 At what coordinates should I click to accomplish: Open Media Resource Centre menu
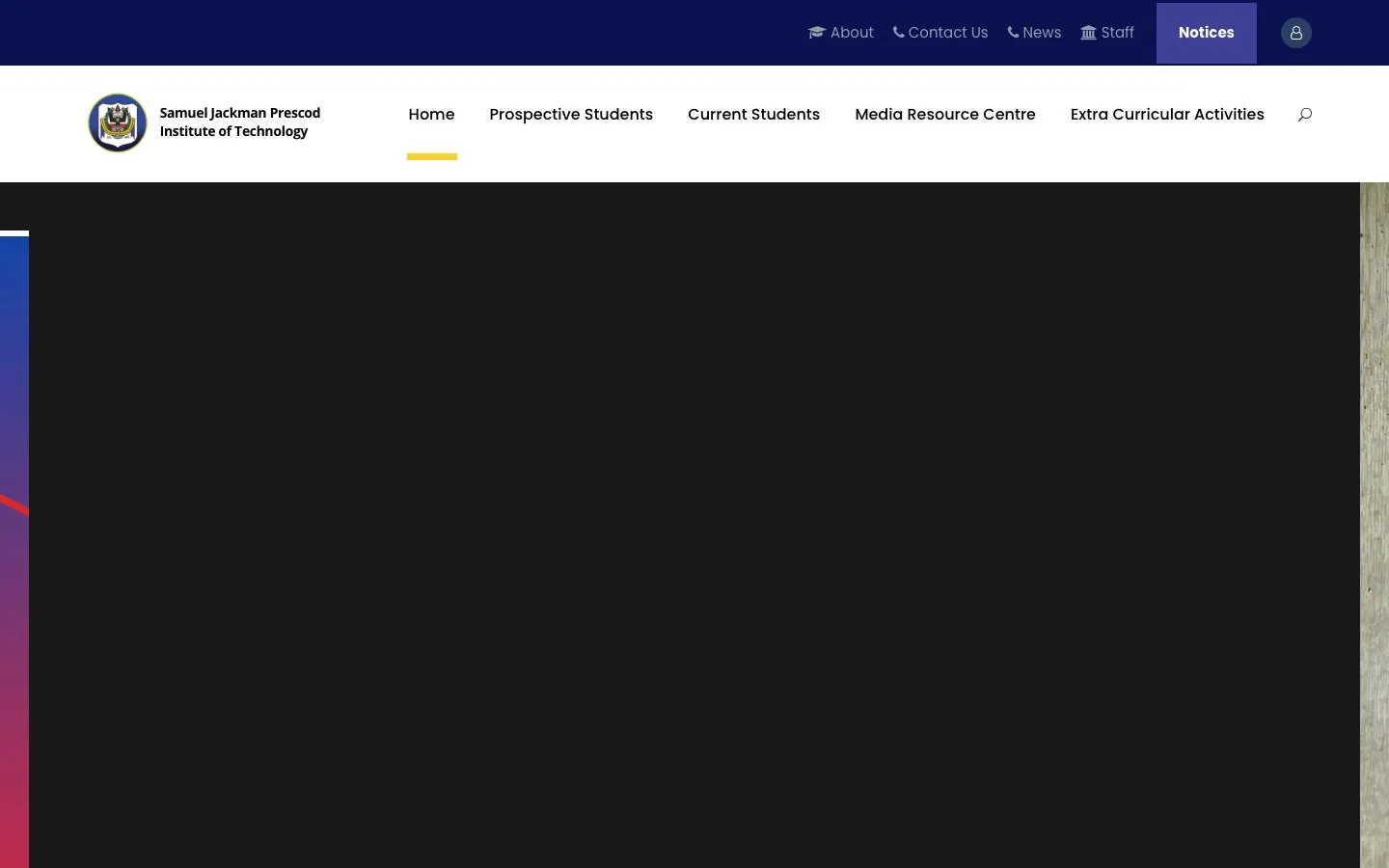[945, 115]
